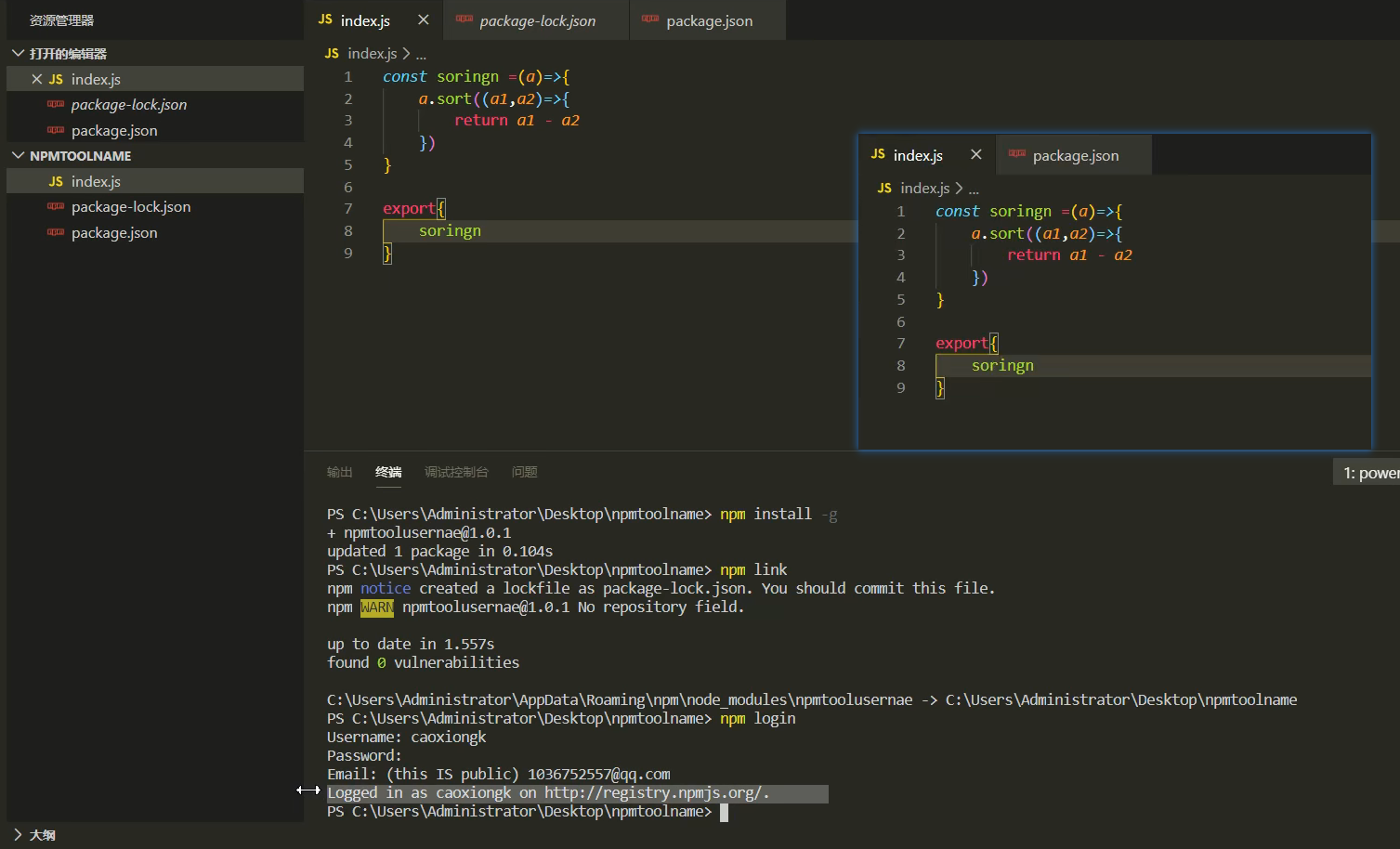Click 'const' keyword on line 1 of main editor
The width and height of the screenshot is (1400, 849).
coord(405,76)
